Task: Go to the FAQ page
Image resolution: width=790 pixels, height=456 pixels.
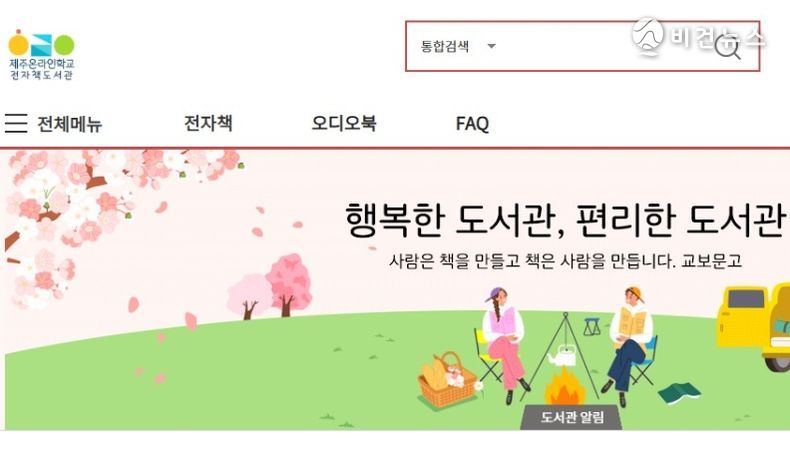Action: [x=472, y=123]
